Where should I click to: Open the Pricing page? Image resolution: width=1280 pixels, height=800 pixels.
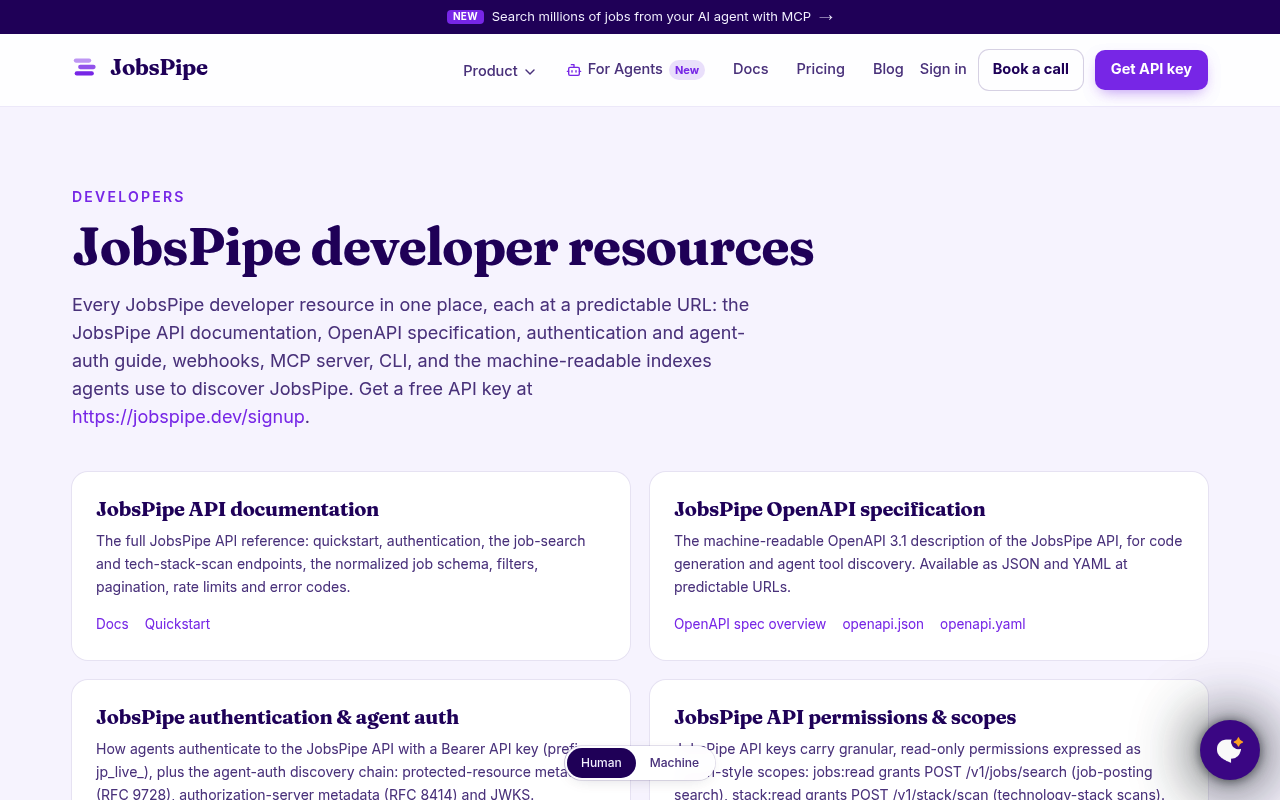point(820,69)
